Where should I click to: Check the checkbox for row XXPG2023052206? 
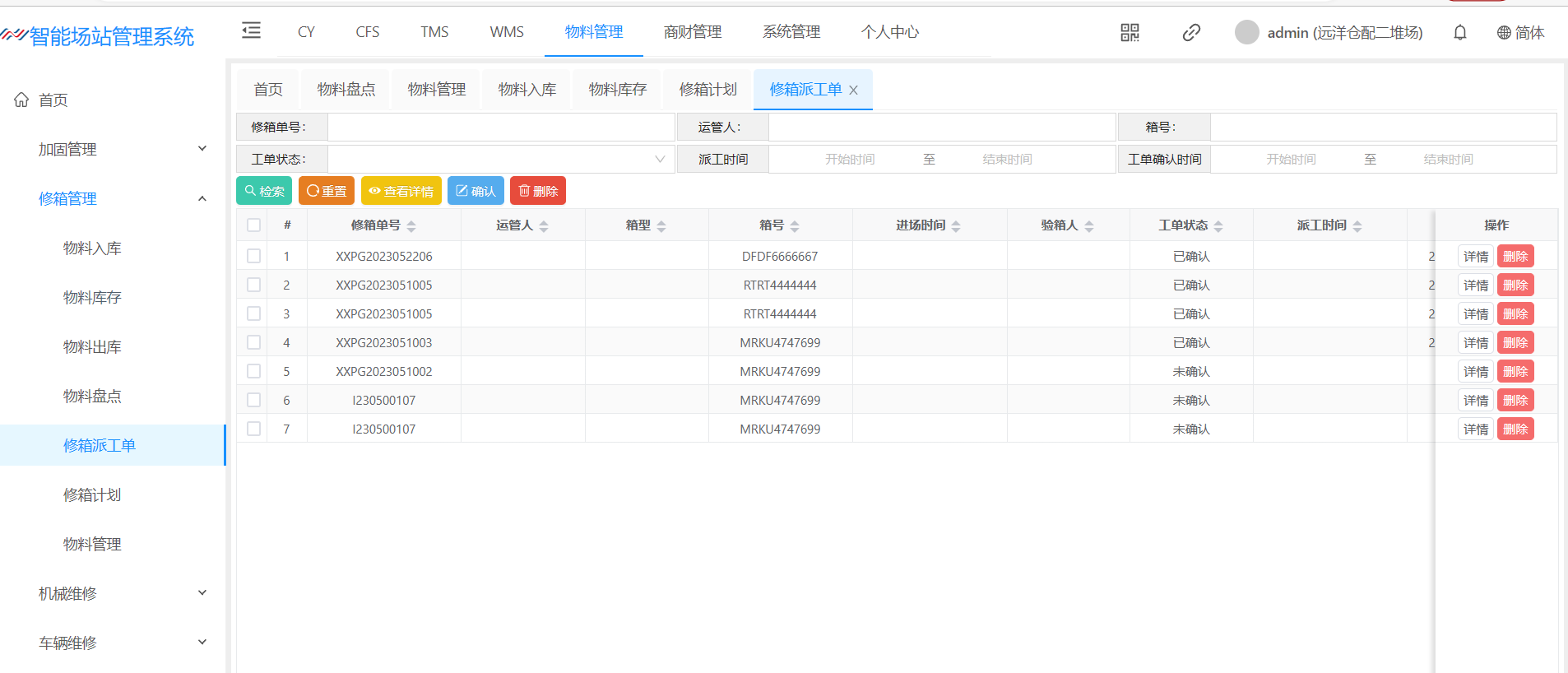tap(253, 257)
